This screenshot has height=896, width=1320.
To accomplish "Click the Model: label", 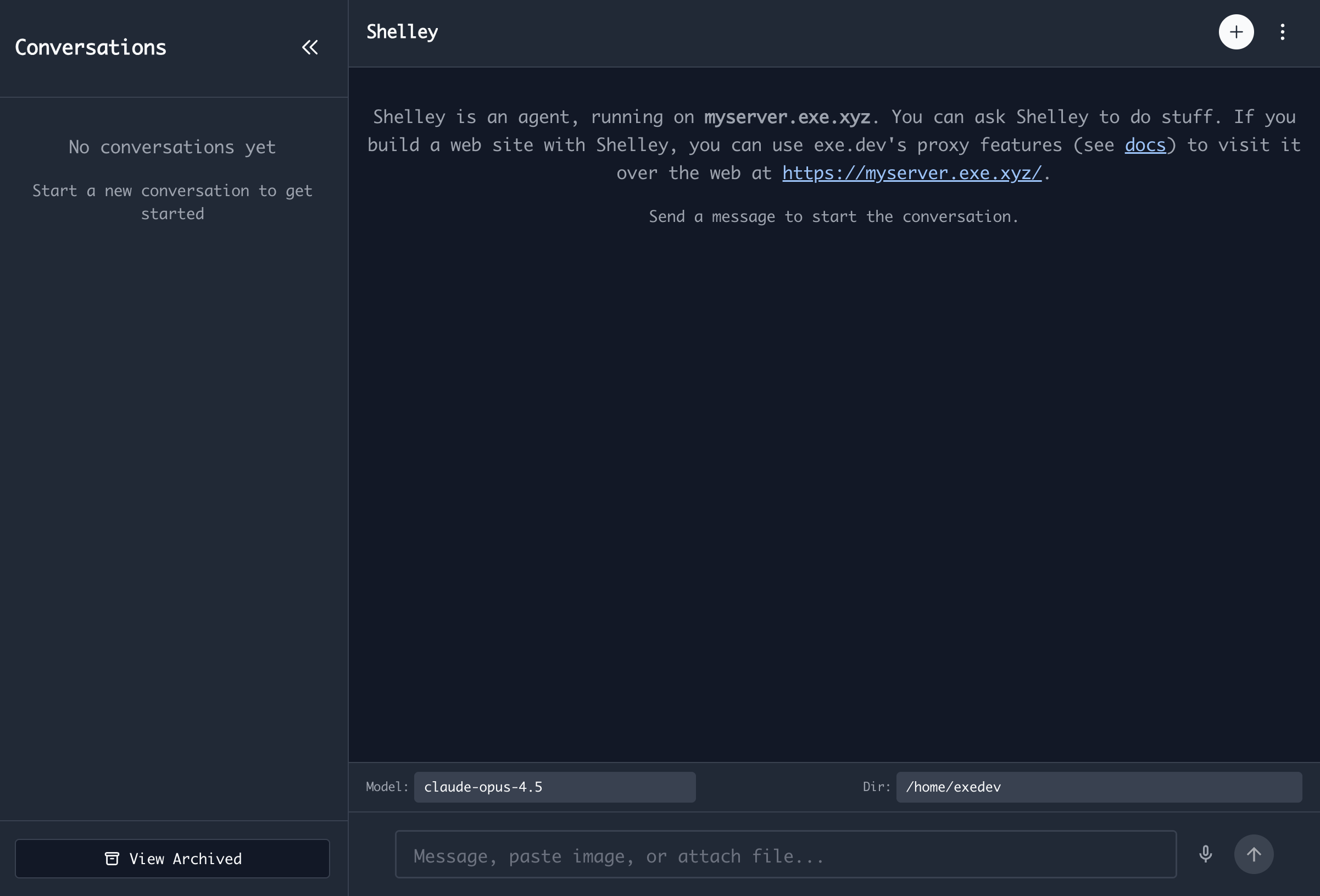I will (x=387, y=787).
